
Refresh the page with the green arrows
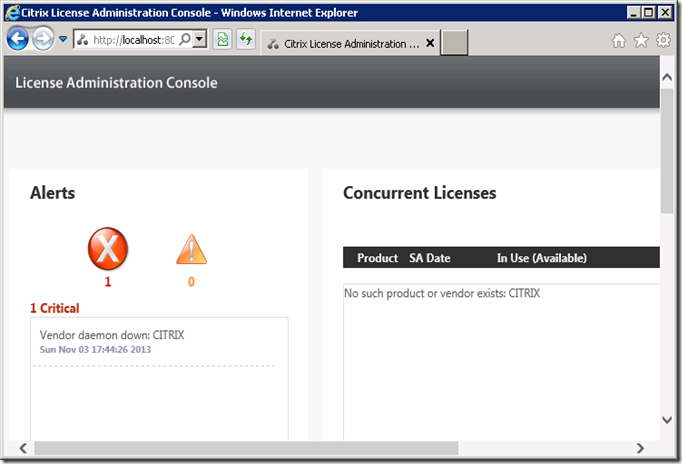(245, 40)
